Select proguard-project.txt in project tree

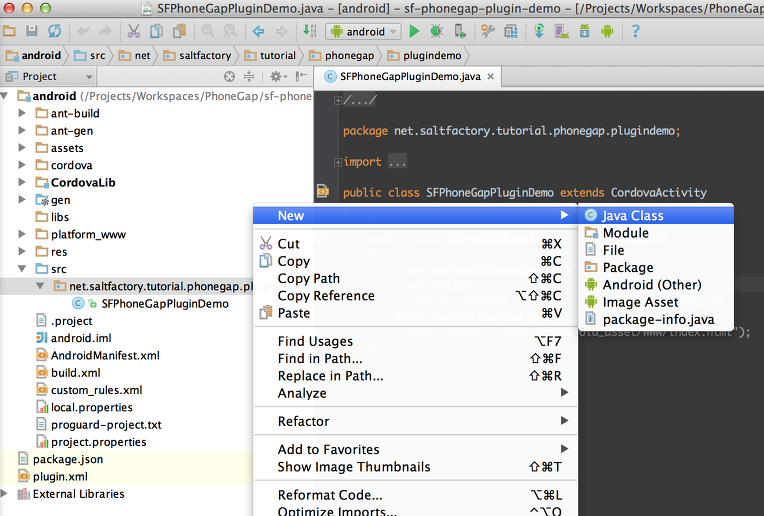pyautogui.click(x=99, y=424)
